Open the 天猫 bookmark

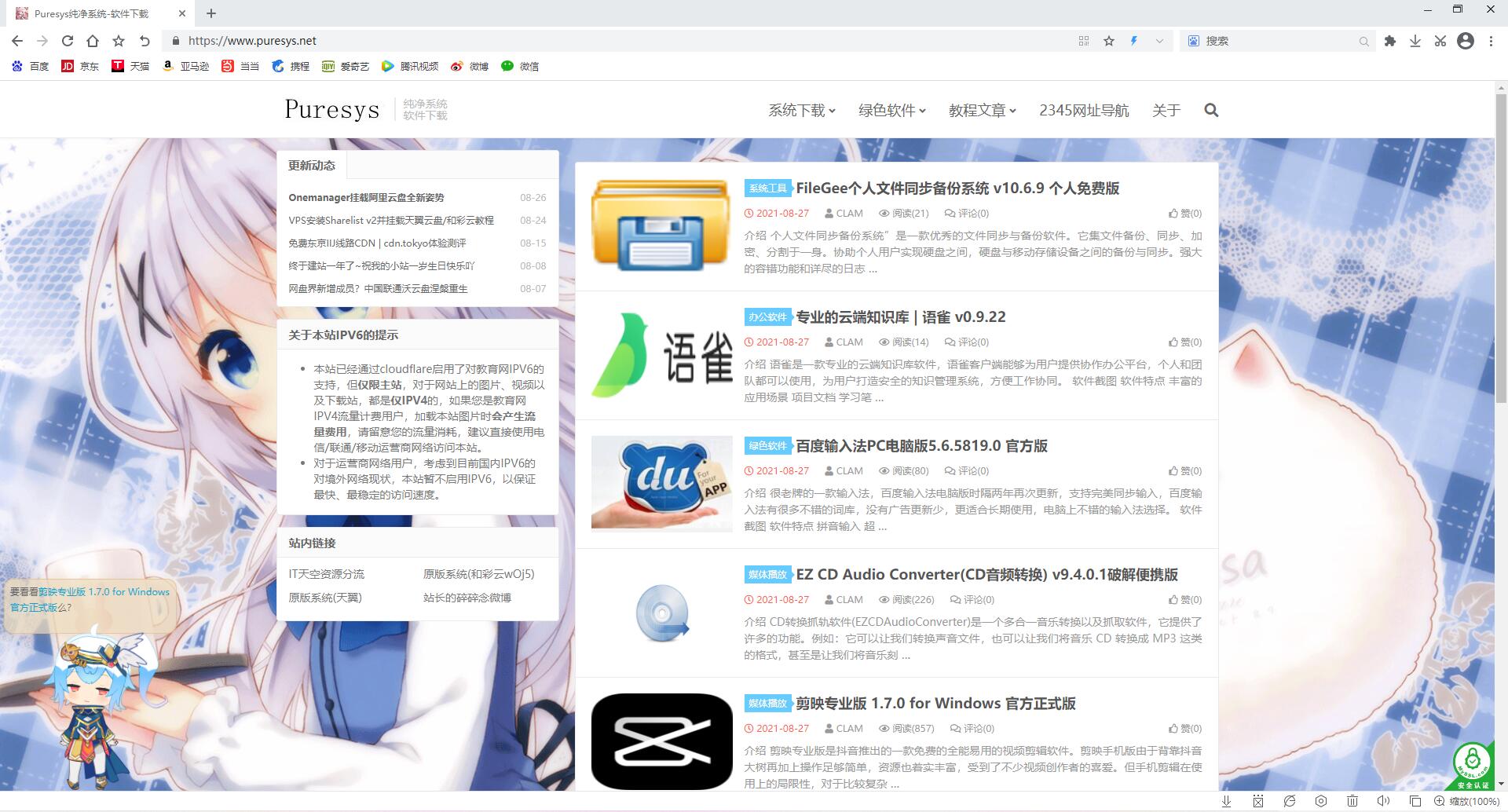pos(130,67)
